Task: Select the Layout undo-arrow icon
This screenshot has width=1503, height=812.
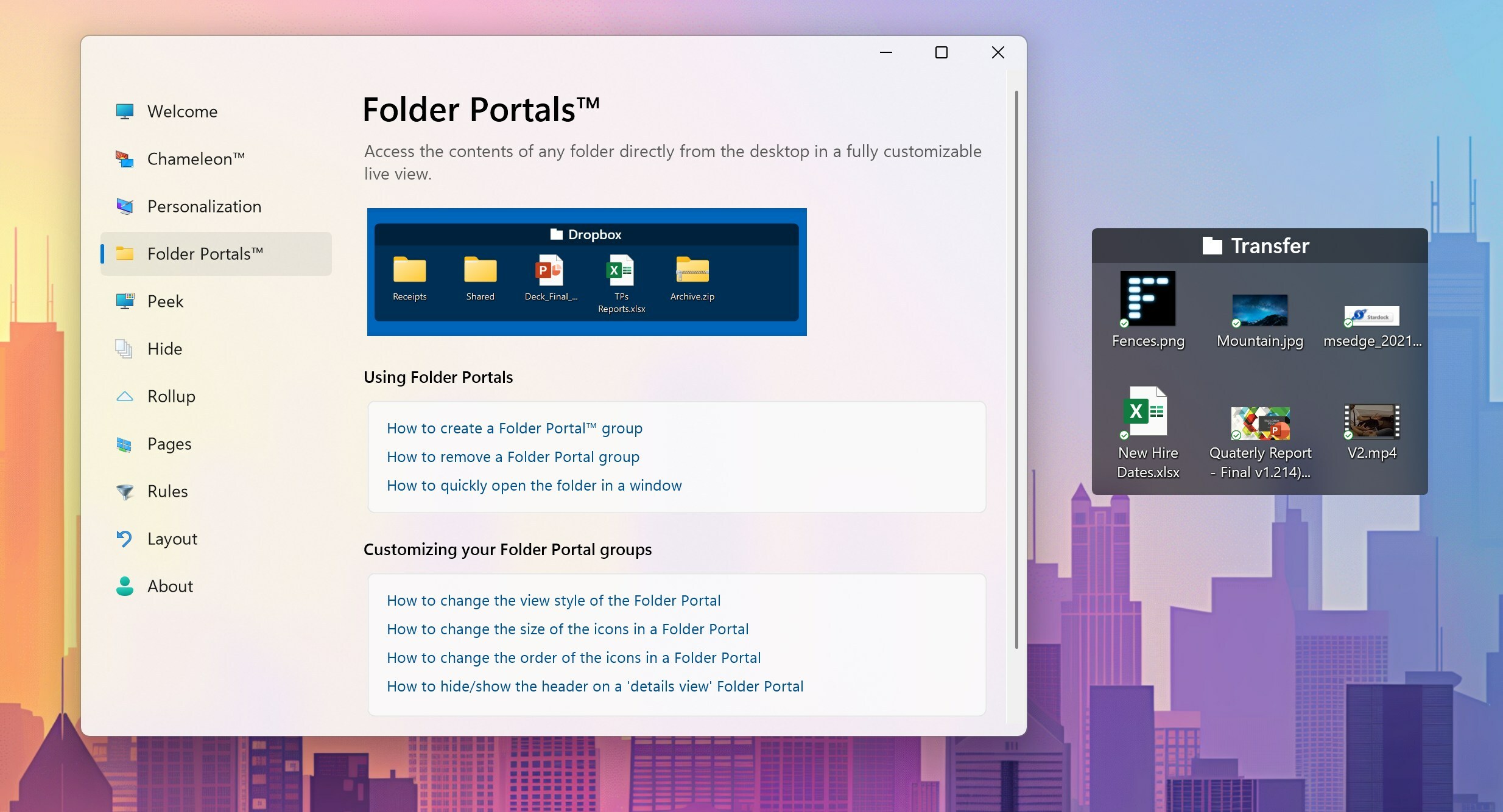Action: (124, 539)
